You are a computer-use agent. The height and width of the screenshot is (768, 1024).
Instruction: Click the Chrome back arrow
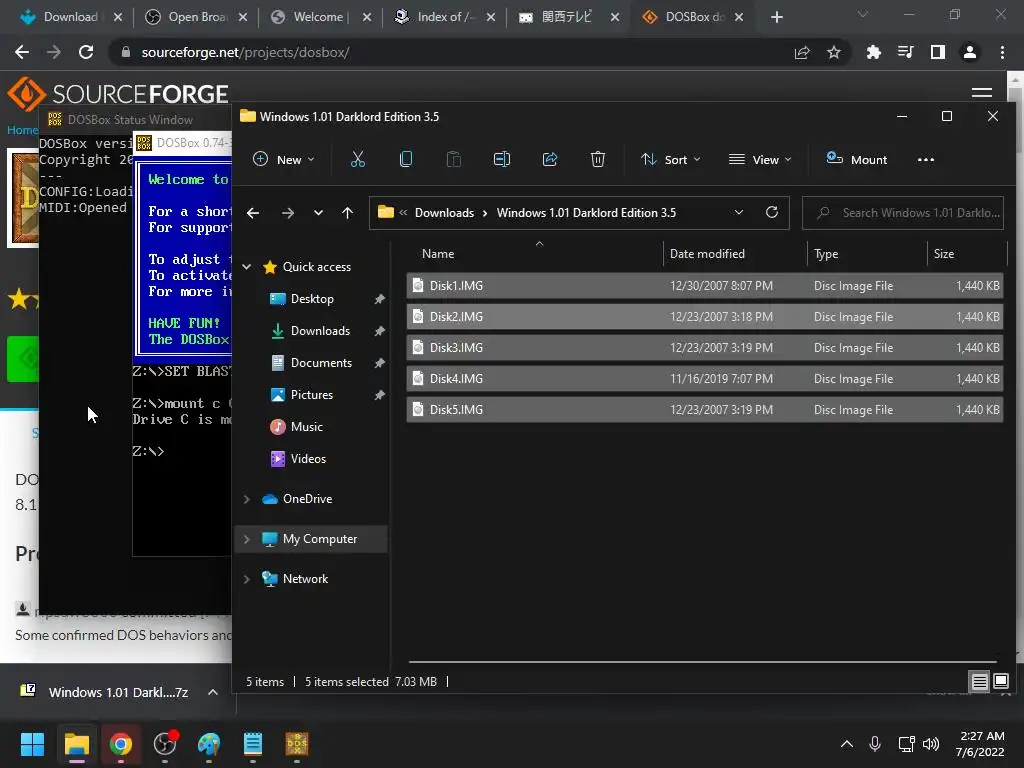coord(22,52)
